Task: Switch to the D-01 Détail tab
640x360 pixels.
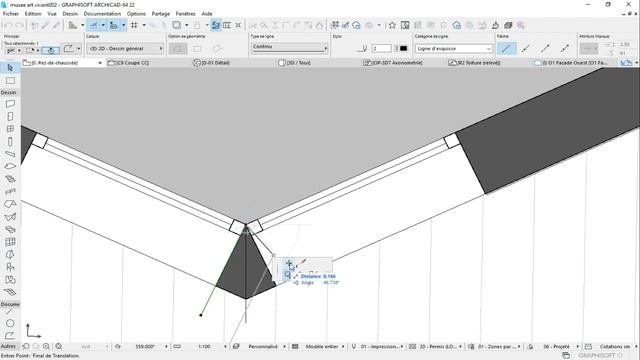Action: click(212, 63)
